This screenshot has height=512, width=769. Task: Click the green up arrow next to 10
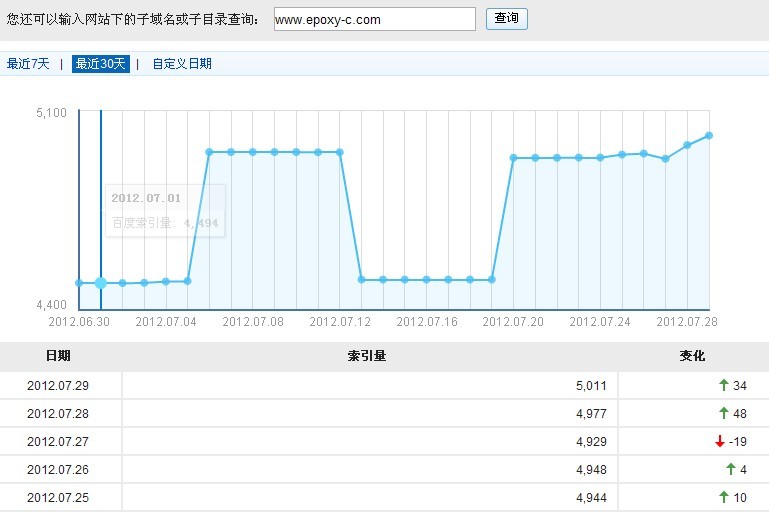[723, 497]
